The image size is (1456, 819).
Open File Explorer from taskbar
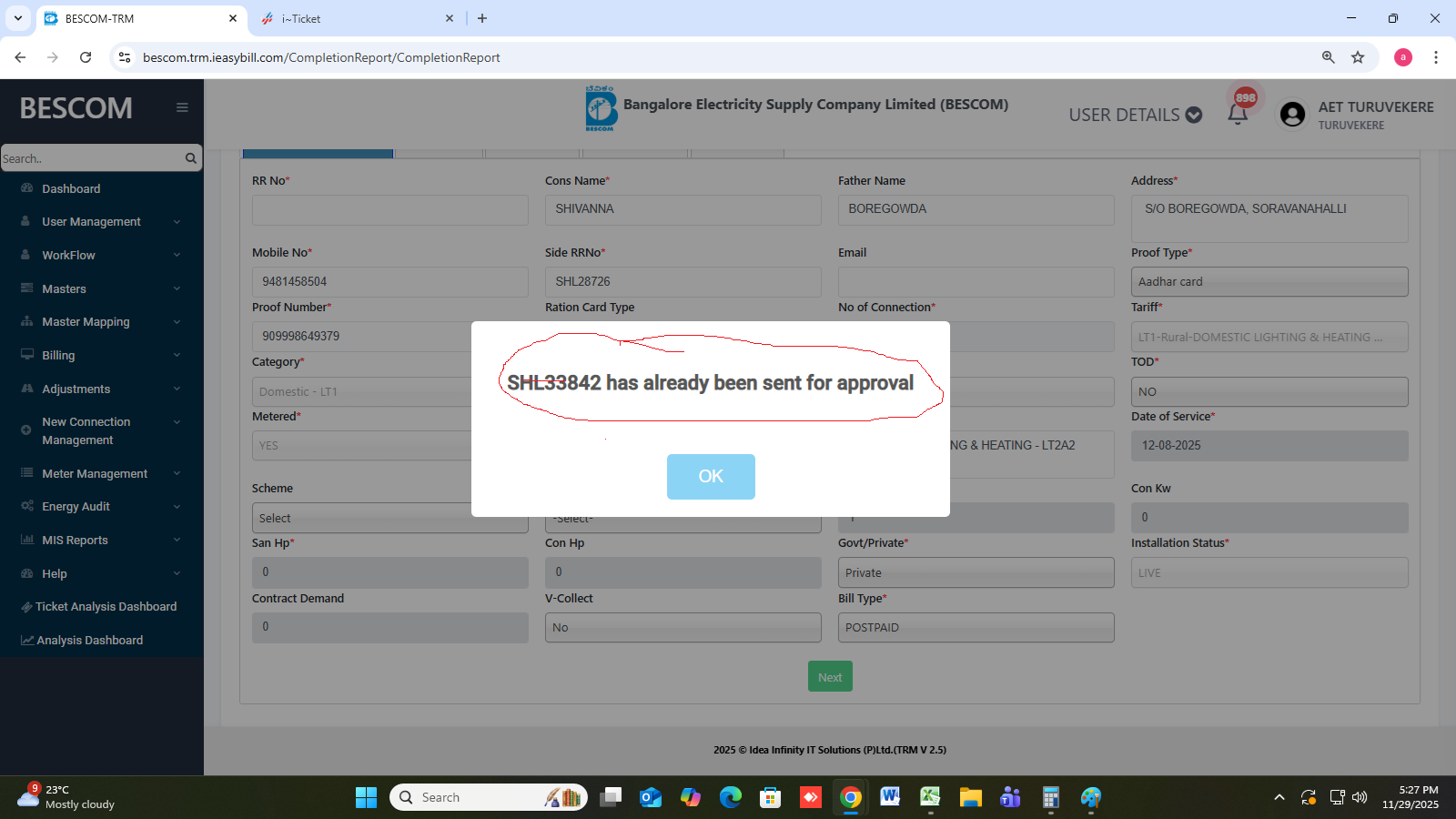click(x=970, y=797)
